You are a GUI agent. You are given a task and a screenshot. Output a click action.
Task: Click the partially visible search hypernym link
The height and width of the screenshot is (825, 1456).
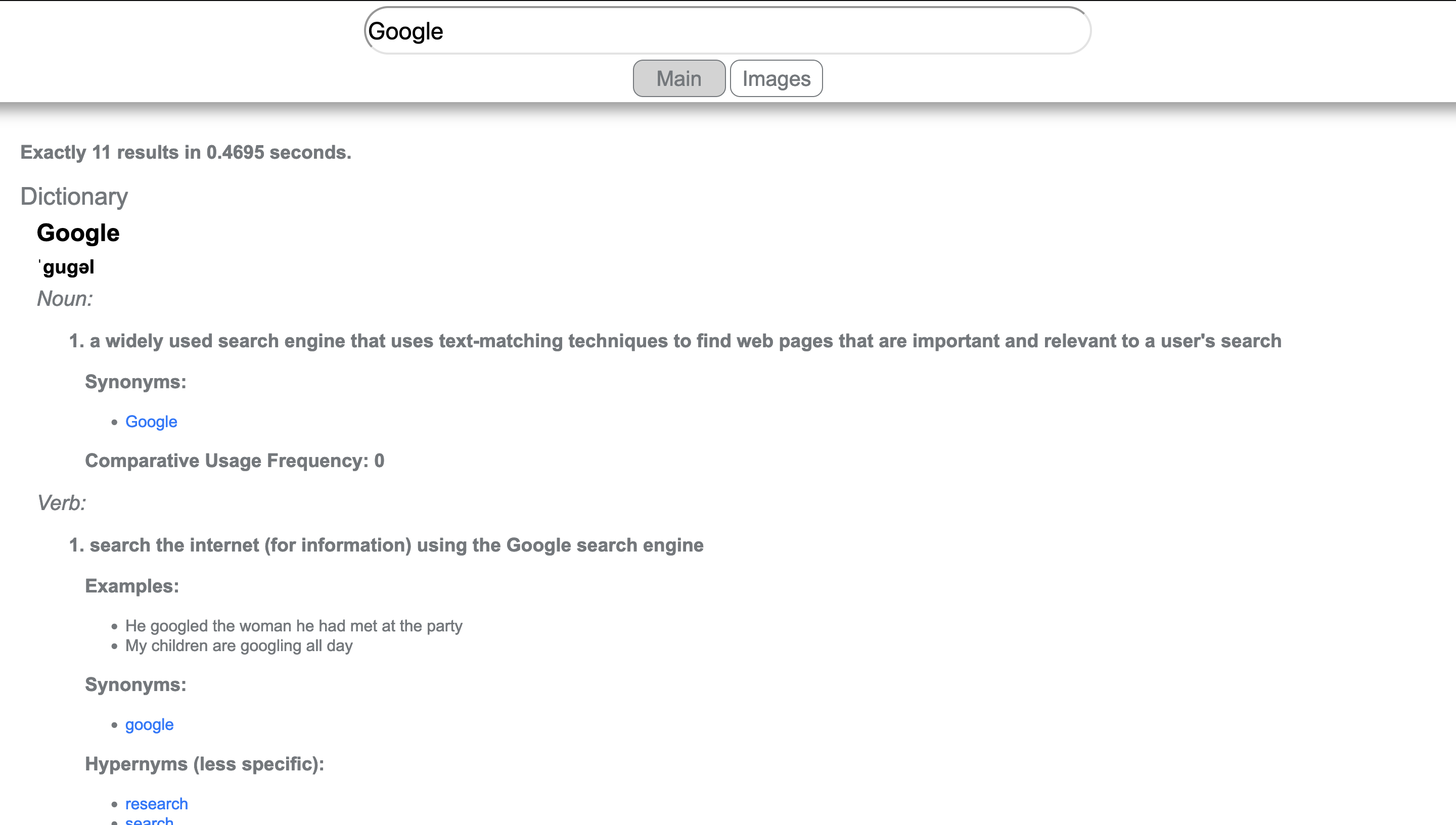point(150,821)
